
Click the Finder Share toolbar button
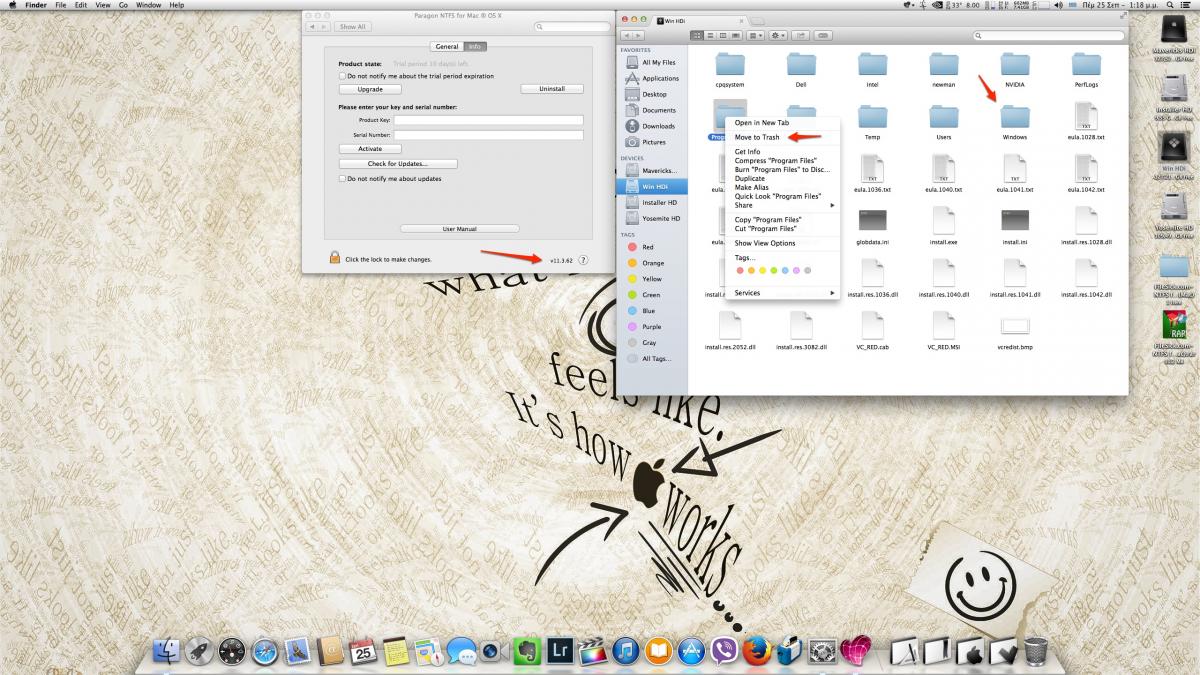800,35
